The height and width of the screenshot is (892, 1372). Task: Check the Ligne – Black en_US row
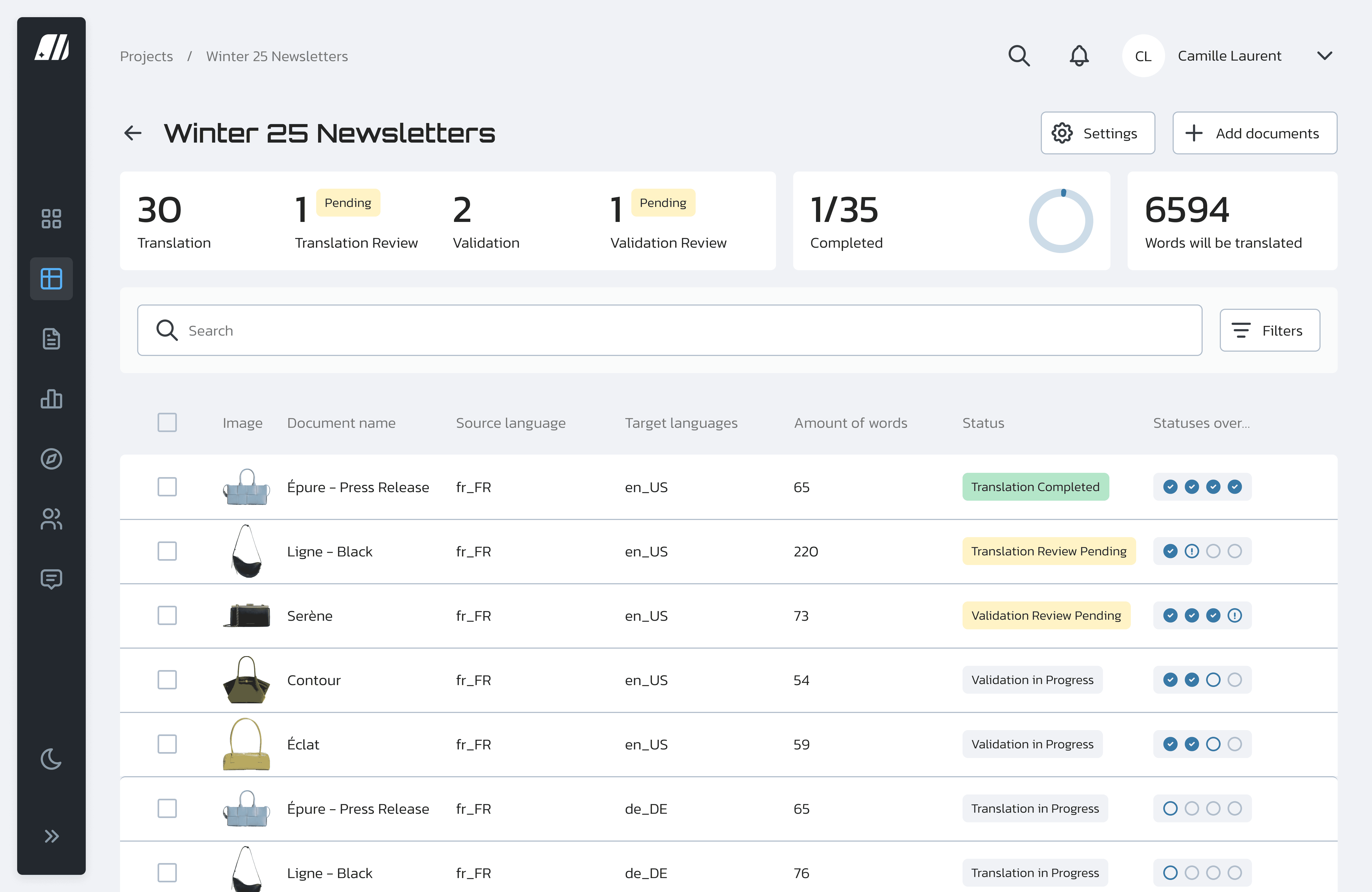(x=167, y=551)
